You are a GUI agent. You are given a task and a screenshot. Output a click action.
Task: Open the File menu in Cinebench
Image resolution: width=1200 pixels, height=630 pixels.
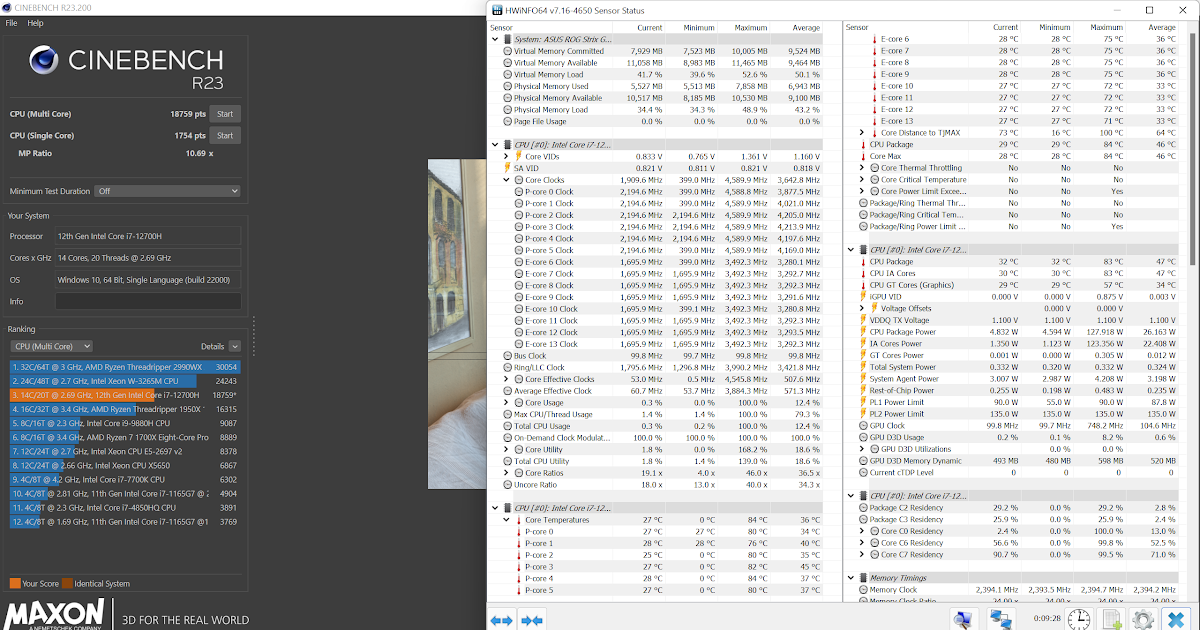pyautogui.click(x=12, y=22)
